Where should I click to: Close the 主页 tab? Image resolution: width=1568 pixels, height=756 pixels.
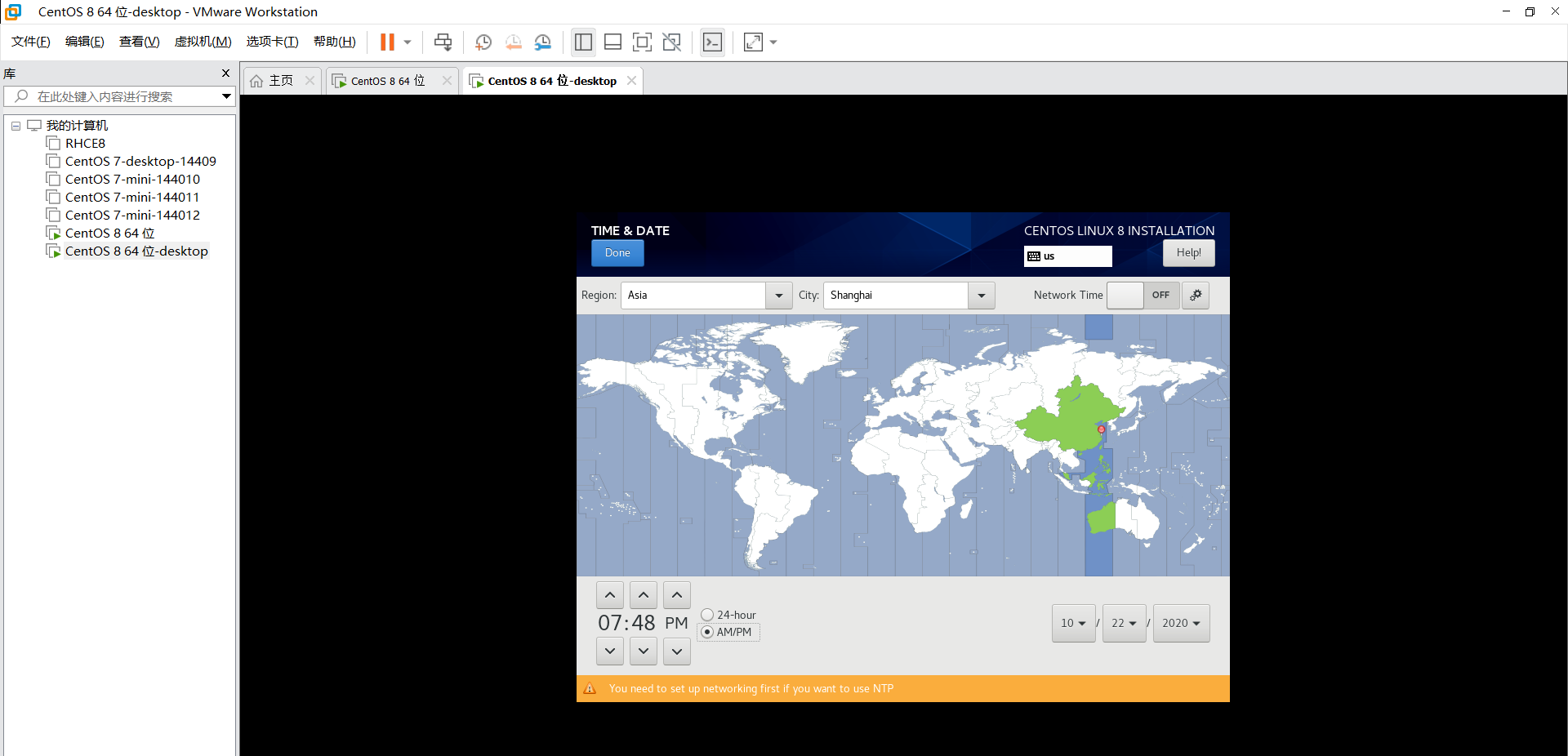[x=310, y=81]
